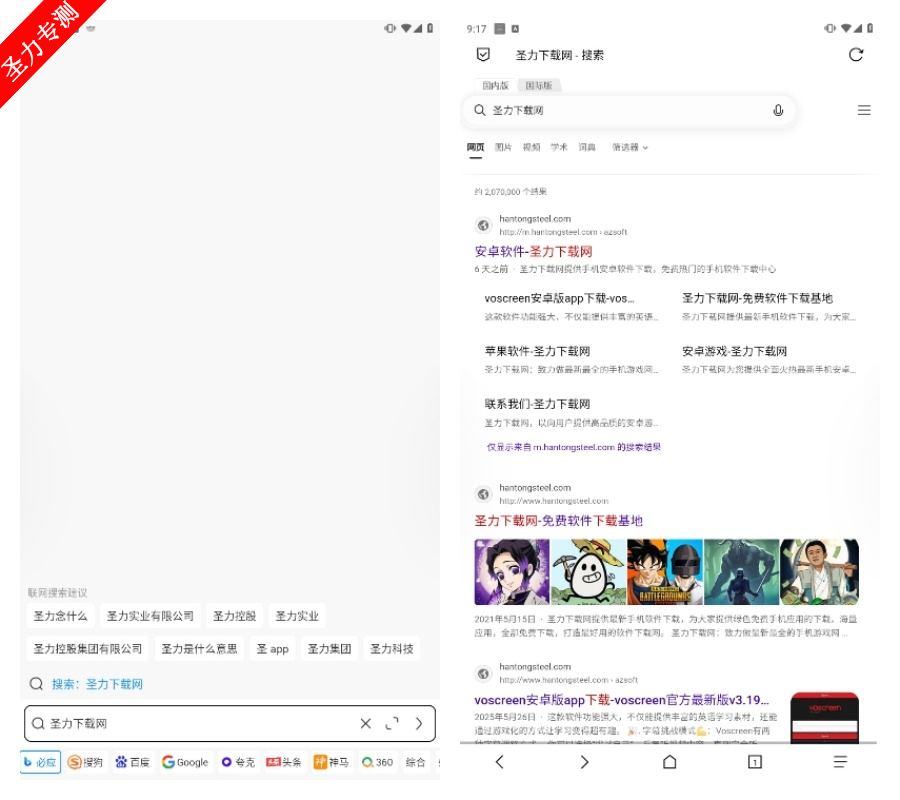Clear the left search box text

[x=366, y=723]
